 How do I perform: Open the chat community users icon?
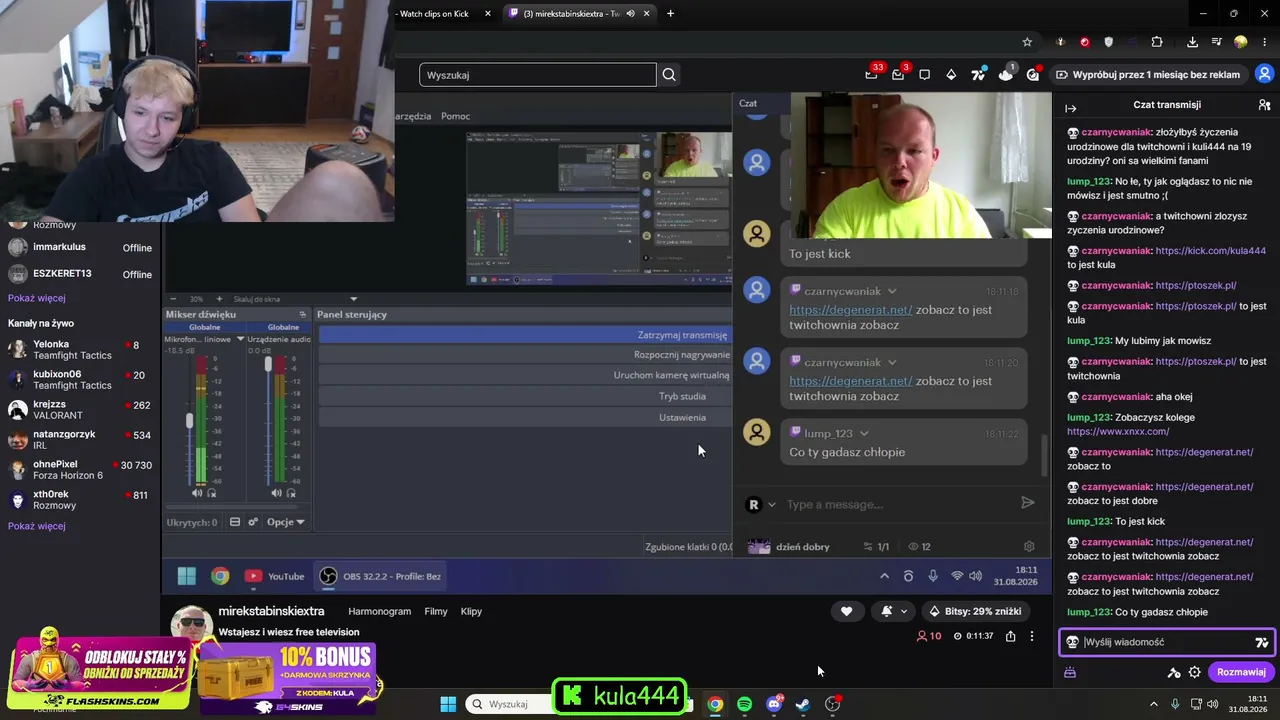coord(1264,105)
